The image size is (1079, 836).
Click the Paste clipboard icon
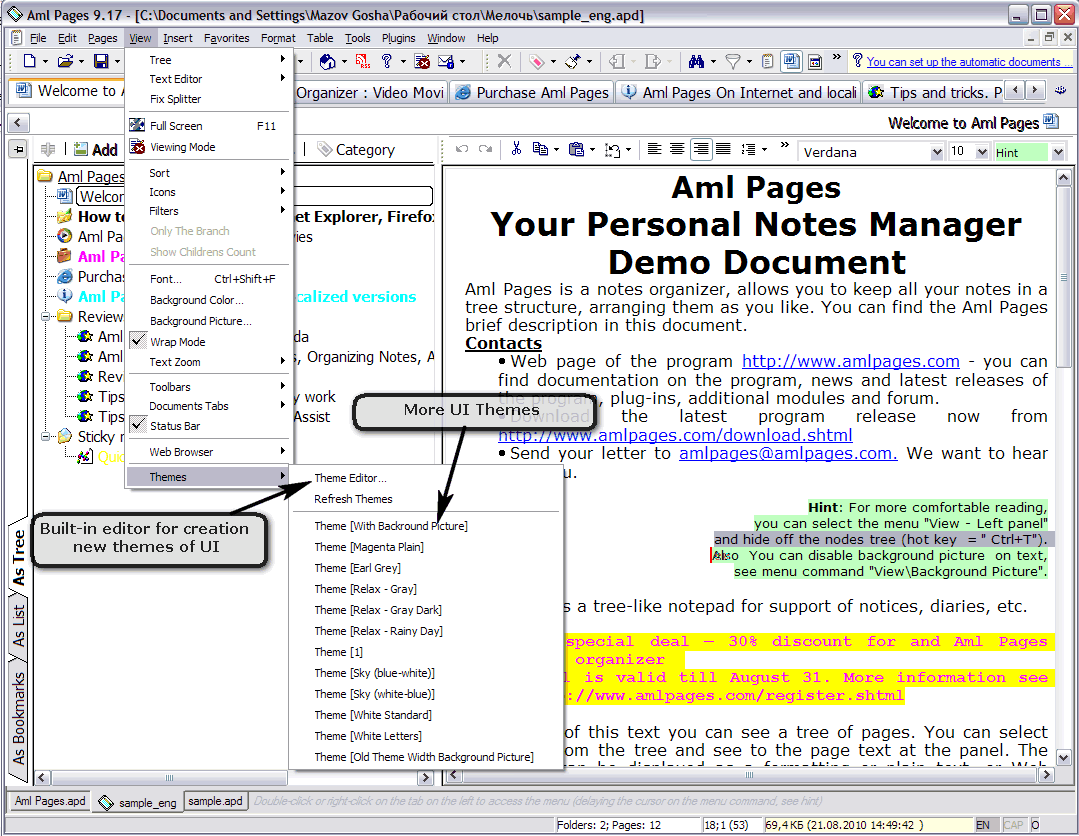pos(576,149)
